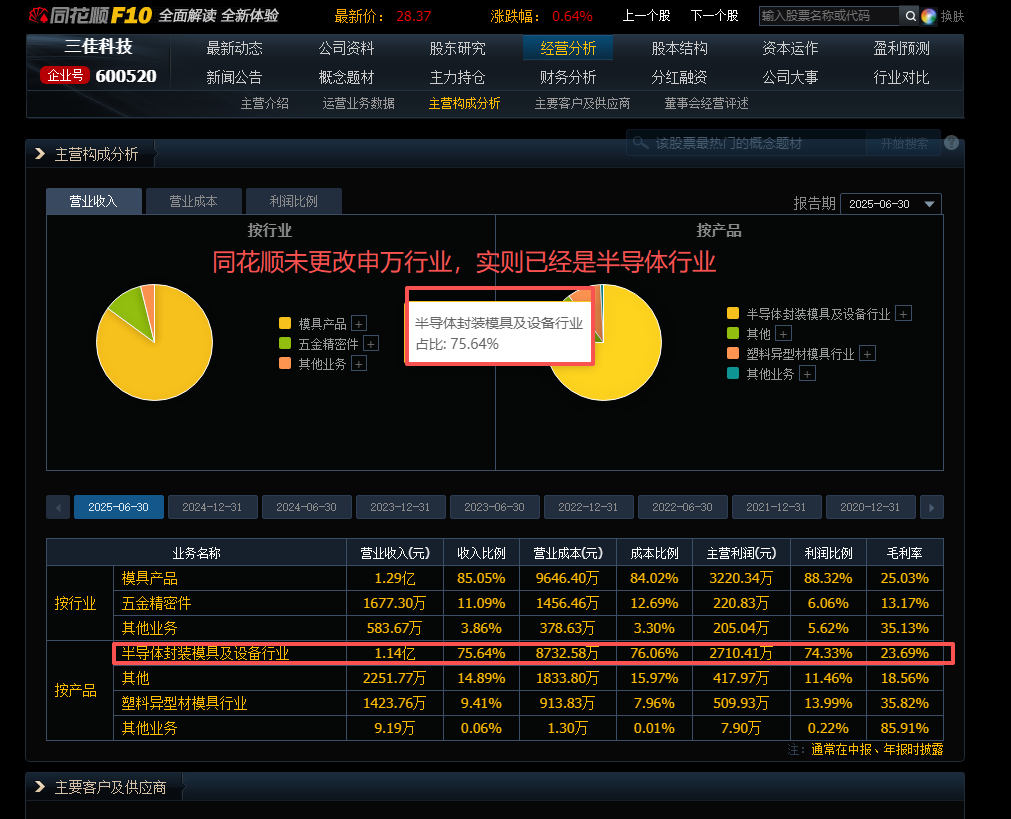This screenshot has width=1011, height=819.
Task: Open the 财务分析 menu item
Action: [x=568, y=77]
